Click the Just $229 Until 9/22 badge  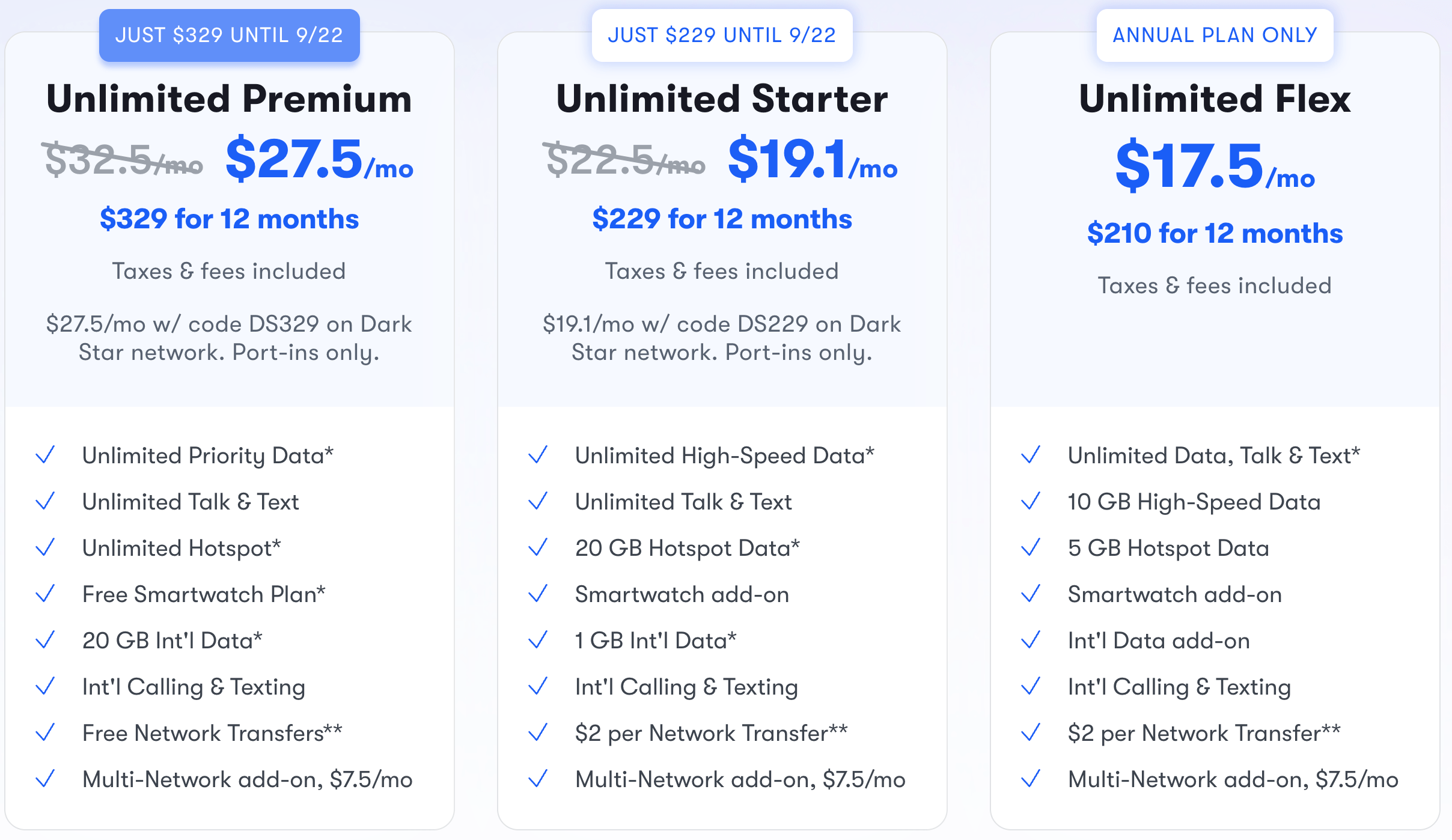(x=722, y=35)
